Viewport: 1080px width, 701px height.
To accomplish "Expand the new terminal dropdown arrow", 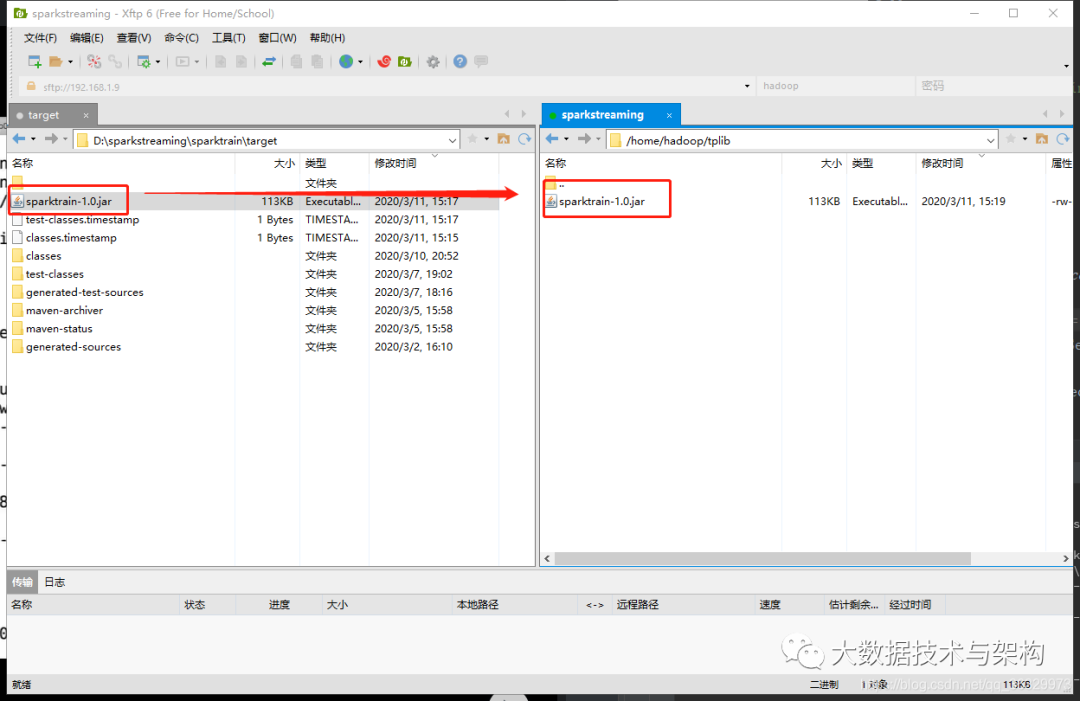I will 197,62.
